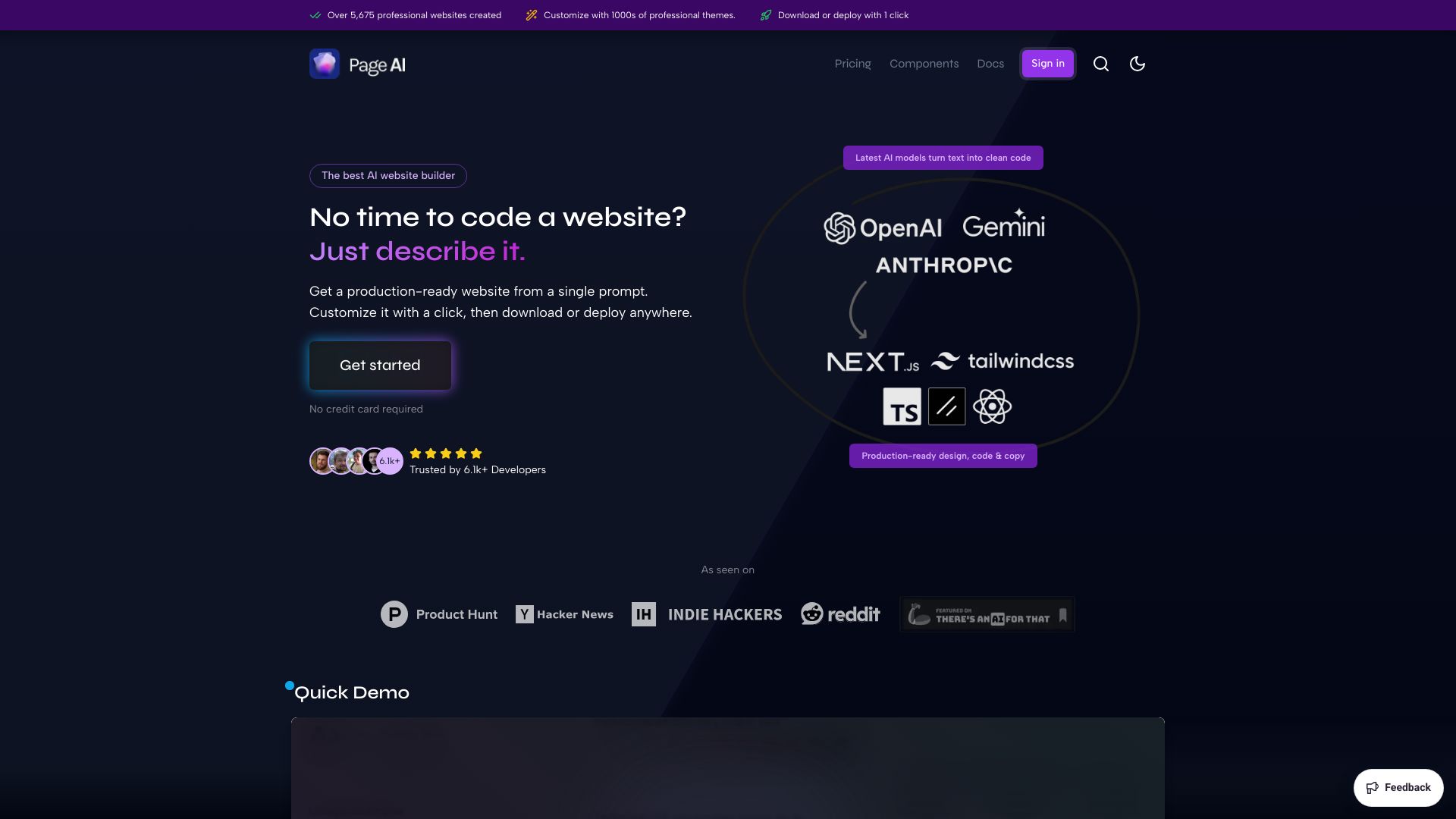Click the React atom icon
Screen dimensions: 1456x819
(993, 406)
